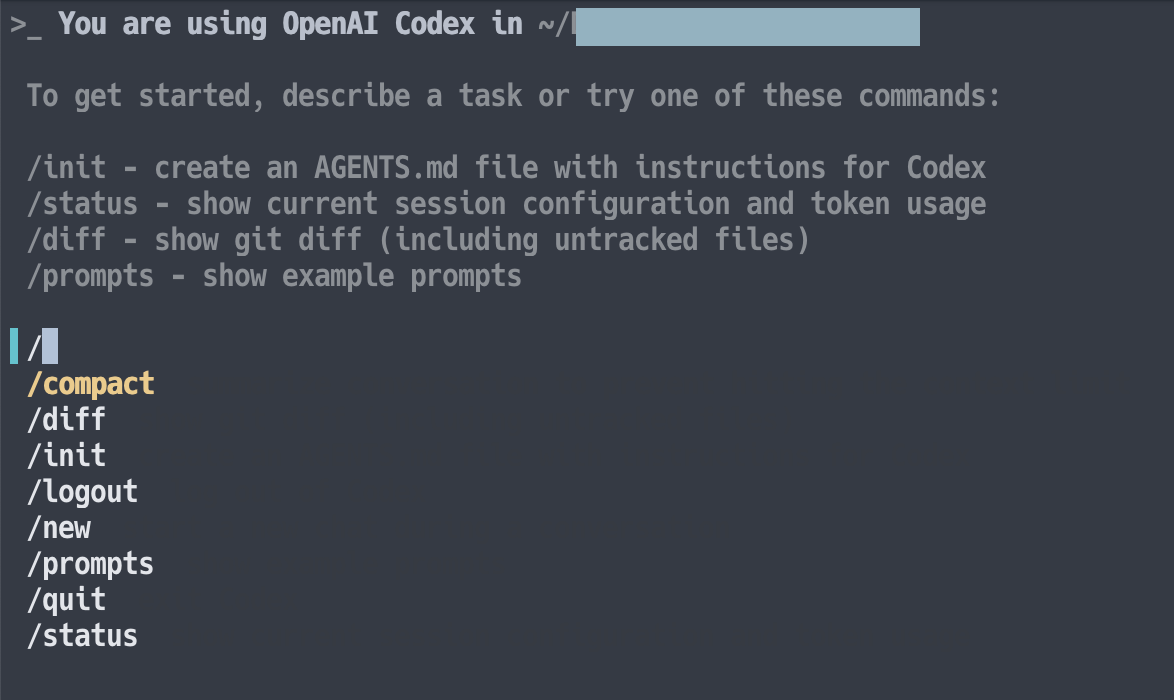Click the typed slash character in the input
Screen dimensions: 1174x700
[x=33, y=346]
